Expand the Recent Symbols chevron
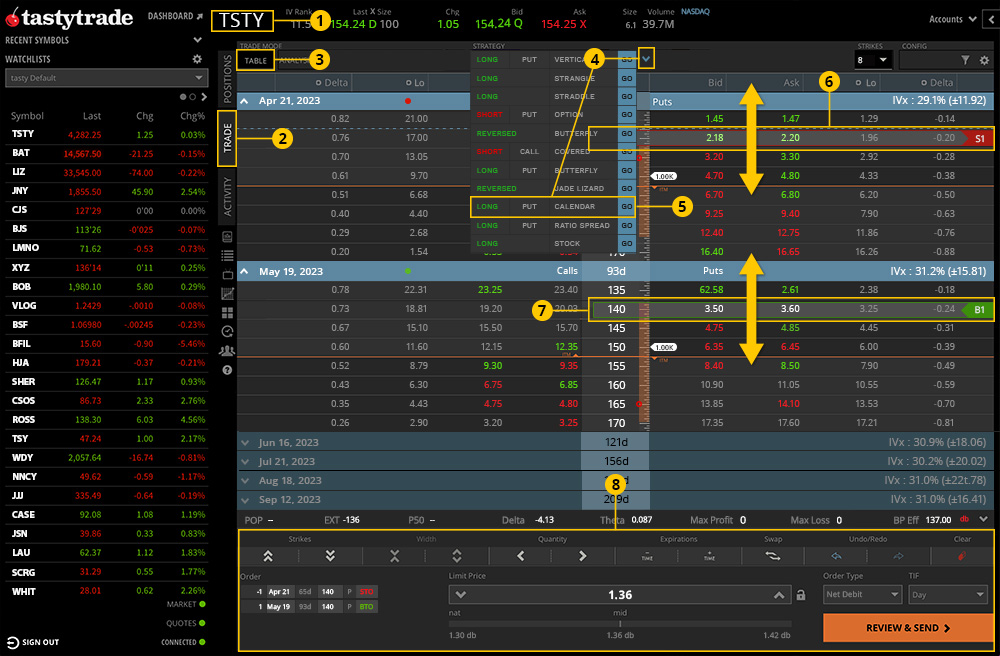Image resolution: width=1000 pixels, height=656 pixels. pos(197,40)
